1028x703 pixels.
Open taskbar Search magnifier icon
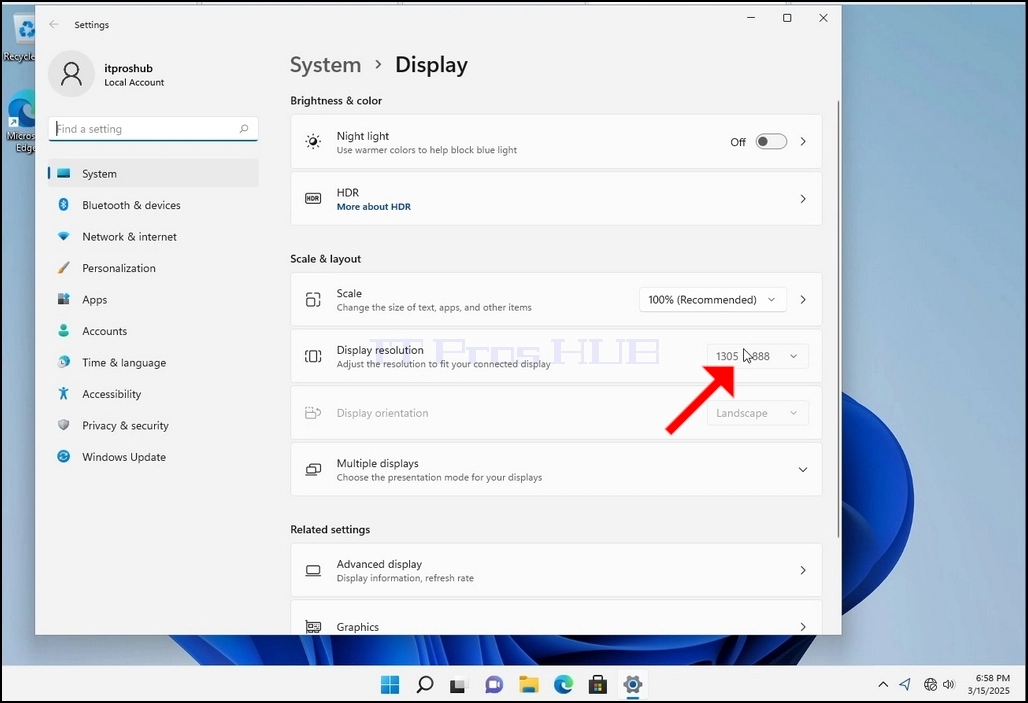point(425,685)
